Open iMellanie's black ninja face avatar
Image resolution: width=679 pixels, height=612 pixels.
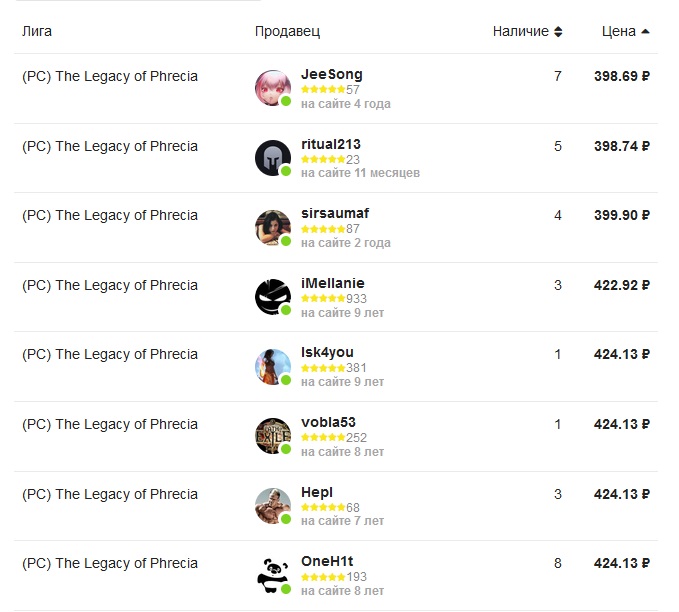coord(272,297)
